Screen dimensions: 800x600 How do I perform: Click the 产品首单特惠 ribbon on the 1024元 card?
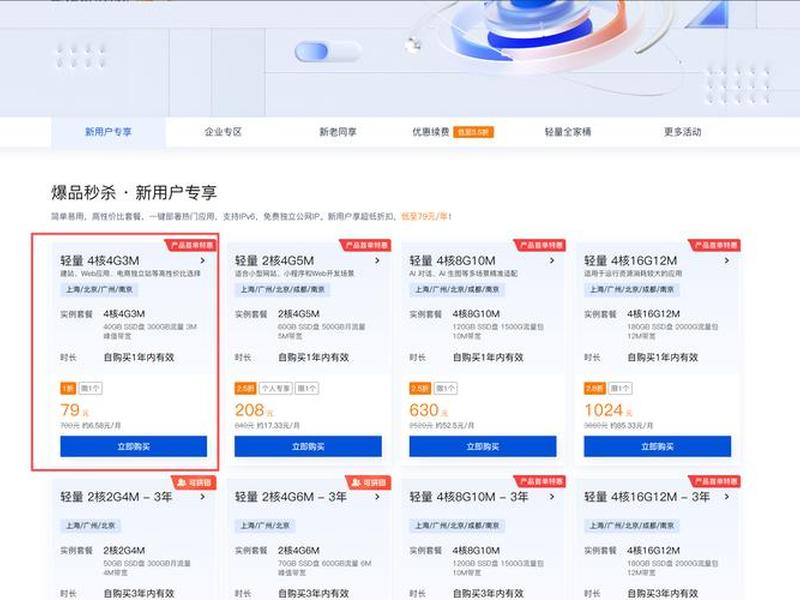tap(716, 245)
